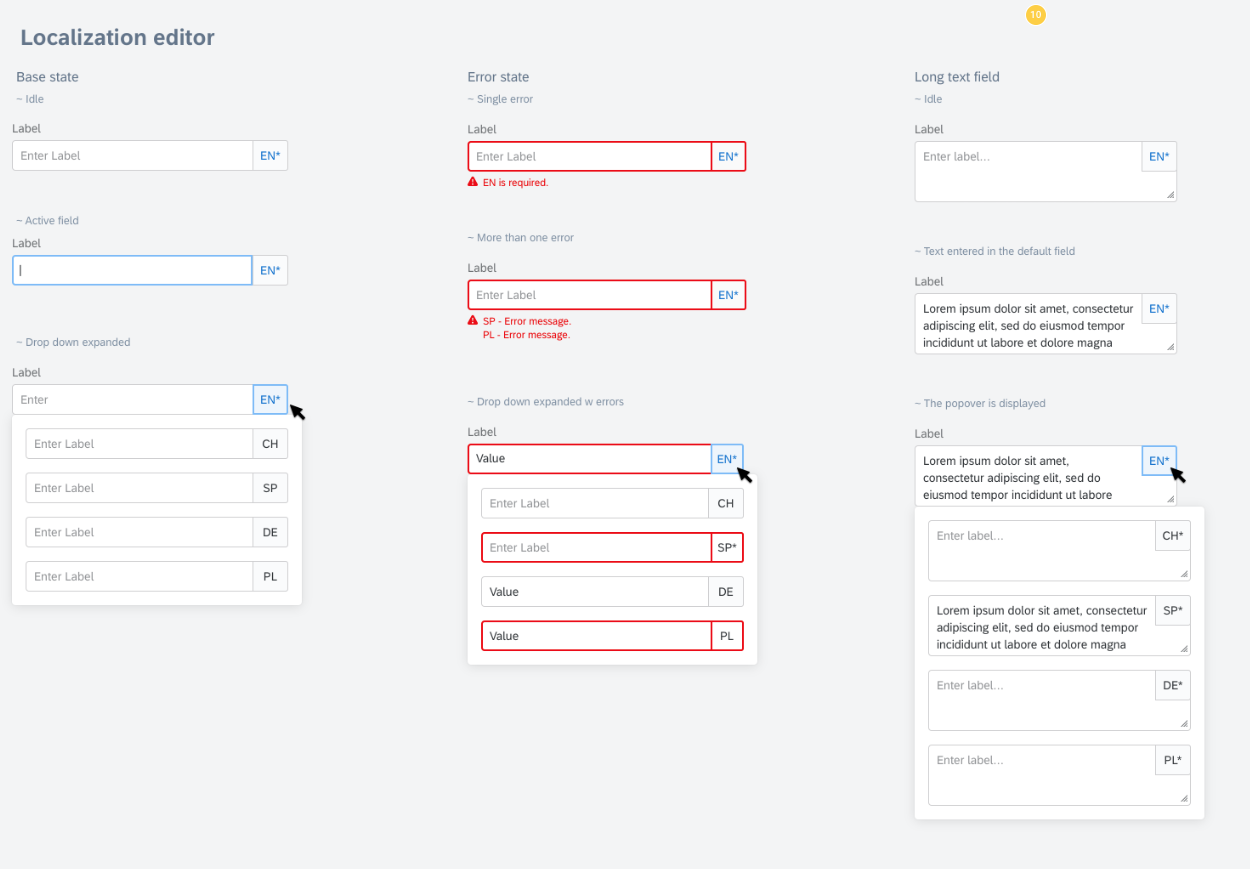Viewport: 1250px width, 869px height.
Task: Click resize handle of the CH* textarea in popover
Action: click(x=1184, y=574)
